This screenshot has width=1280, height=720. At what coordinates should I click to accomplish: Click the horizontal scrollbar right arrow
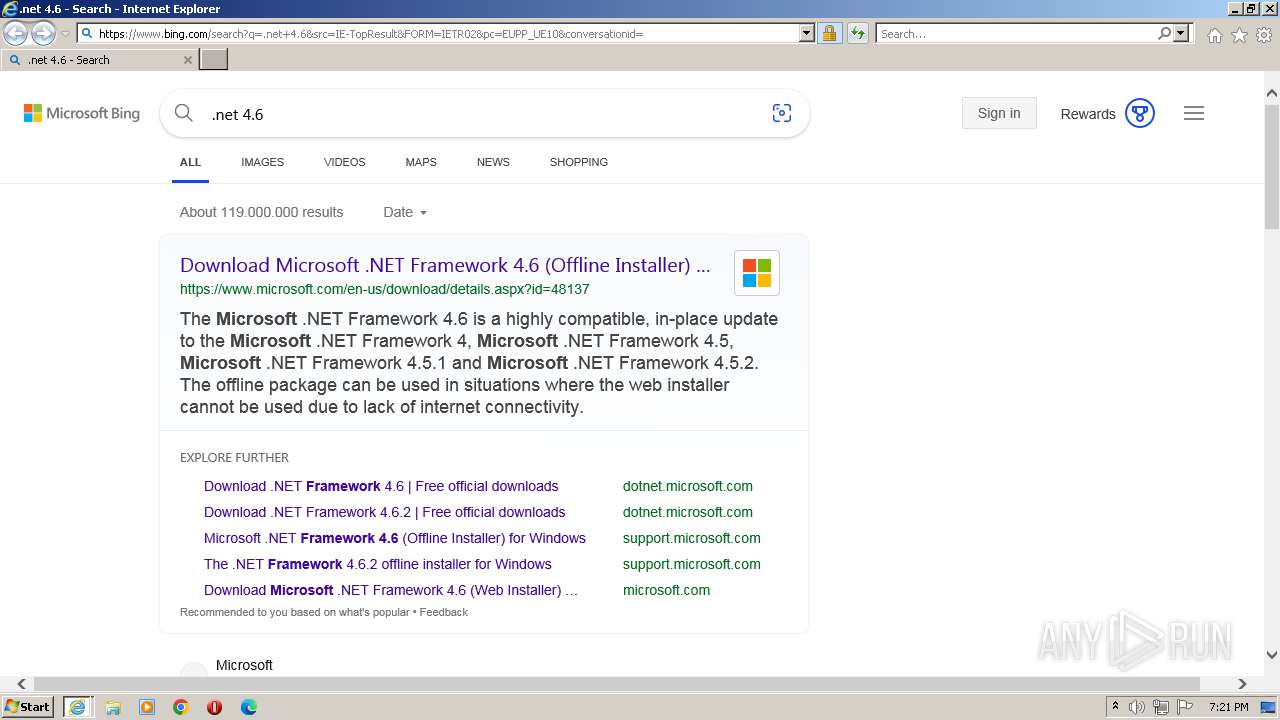pos(1242,684)
